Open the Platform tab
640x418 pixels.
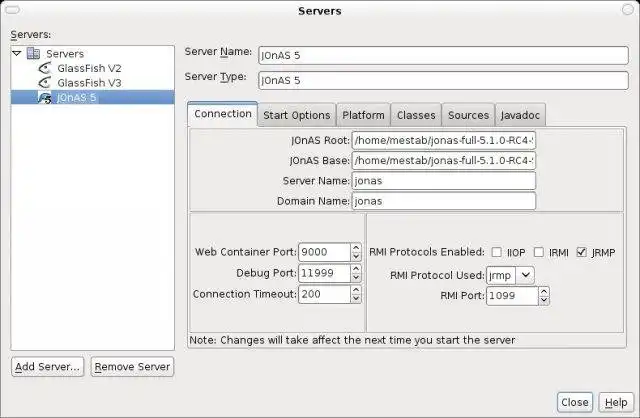tap(363, 115)
